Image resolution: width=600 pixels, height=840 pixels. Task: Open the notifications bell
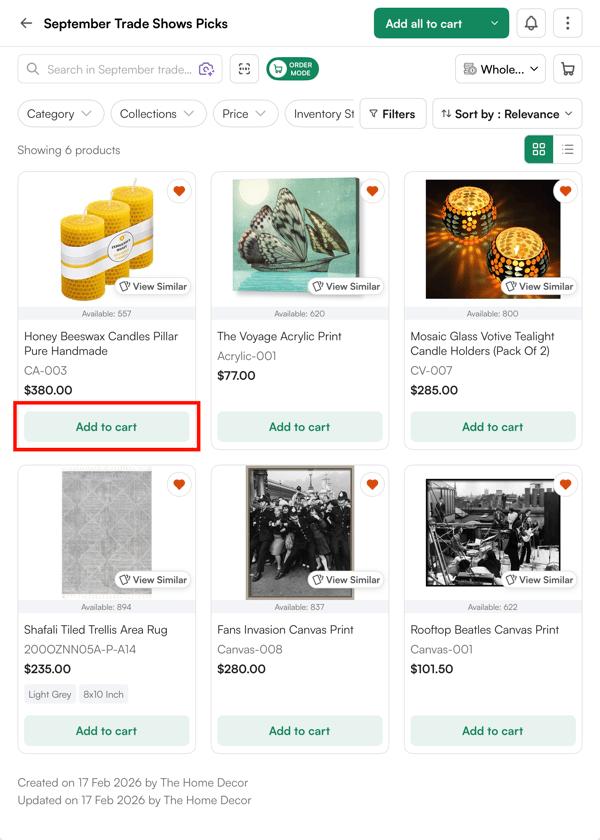[531, 22]
